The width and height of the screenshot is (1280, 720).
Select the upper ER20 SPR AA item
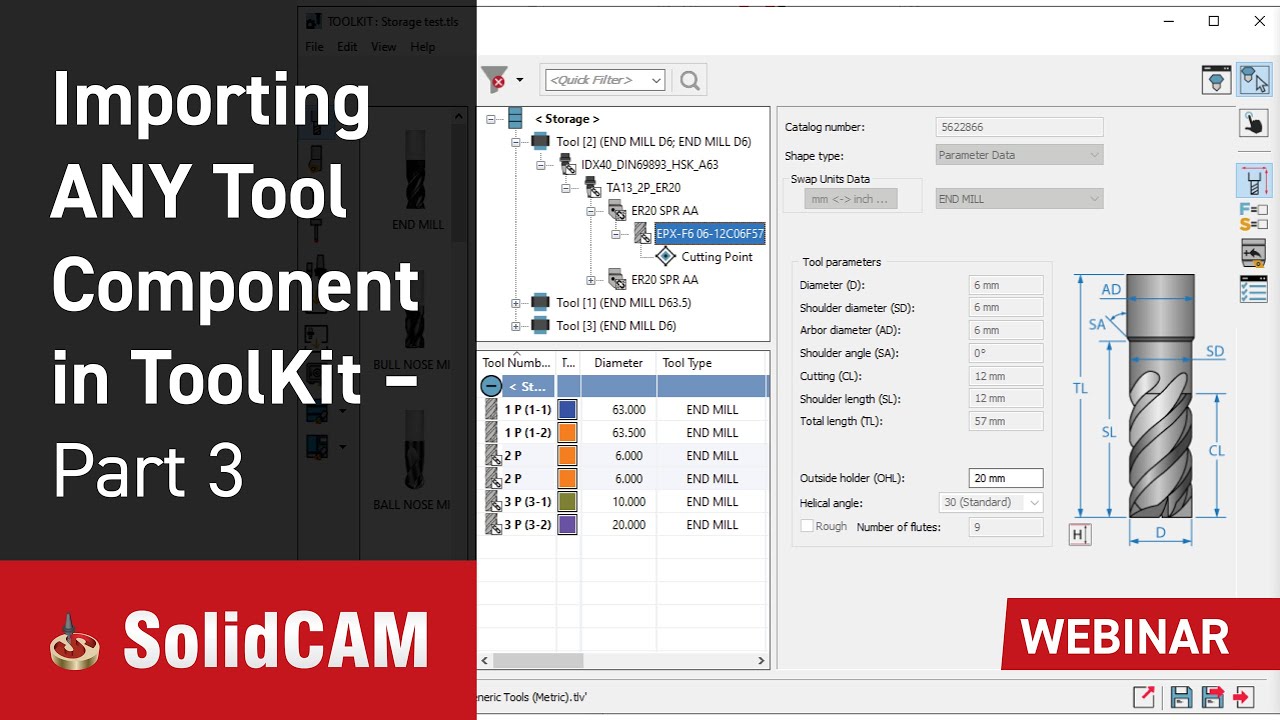(x=665, y=211)
